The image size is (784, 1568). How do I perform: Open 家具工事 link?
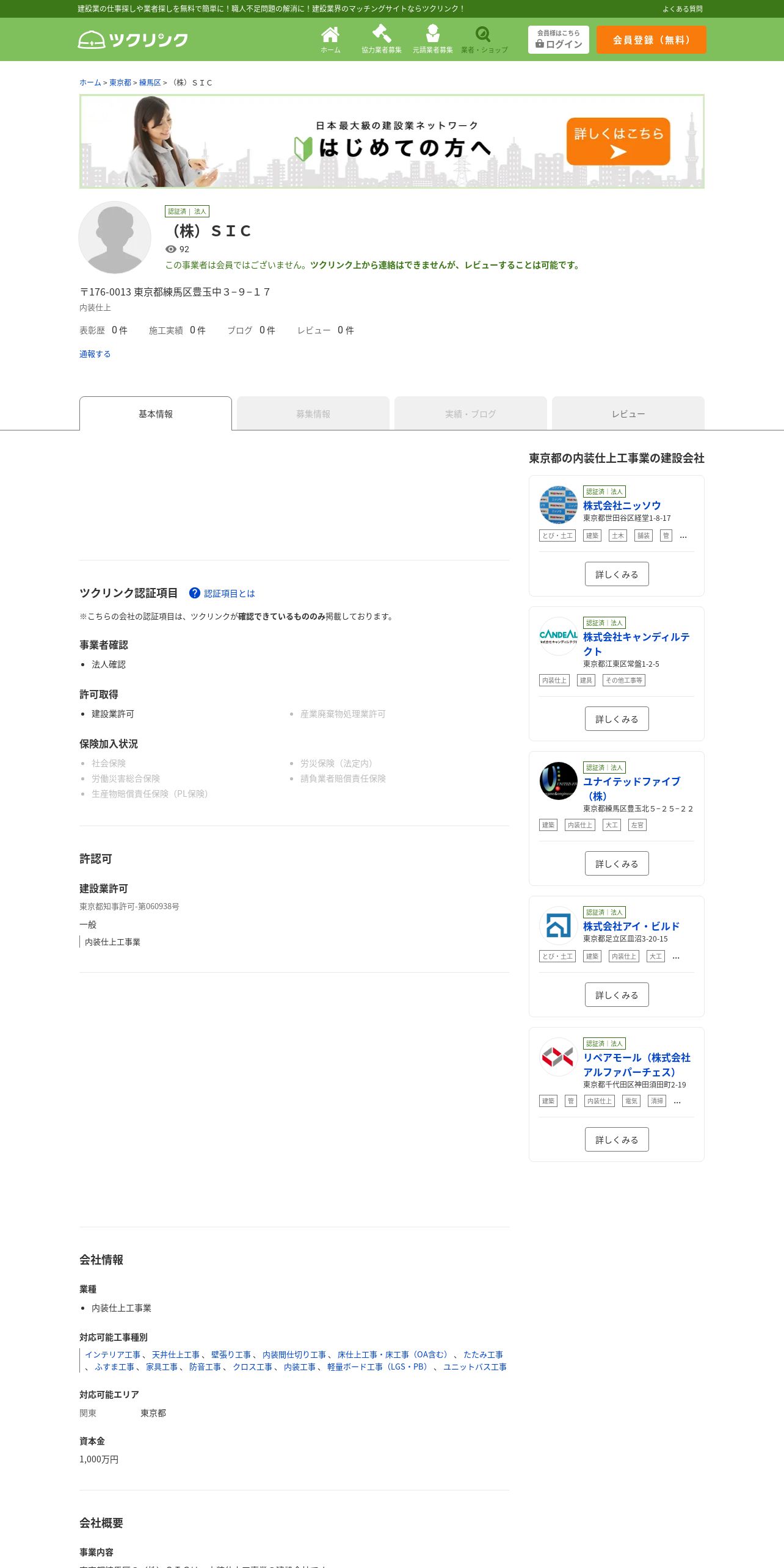(162, 1367)
